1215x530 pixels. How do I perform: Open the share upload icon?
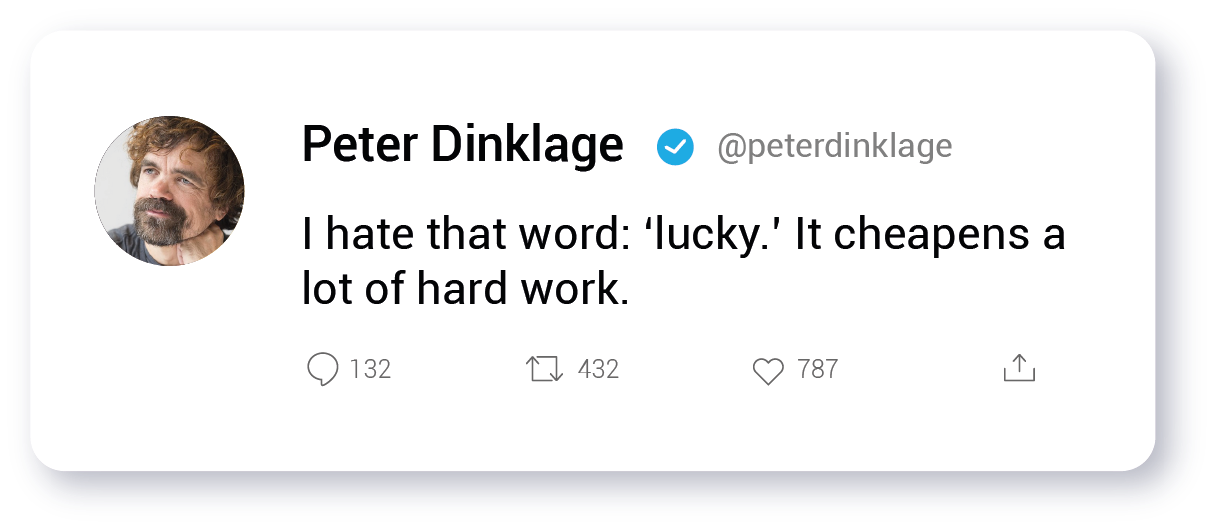coord(1018,369)
